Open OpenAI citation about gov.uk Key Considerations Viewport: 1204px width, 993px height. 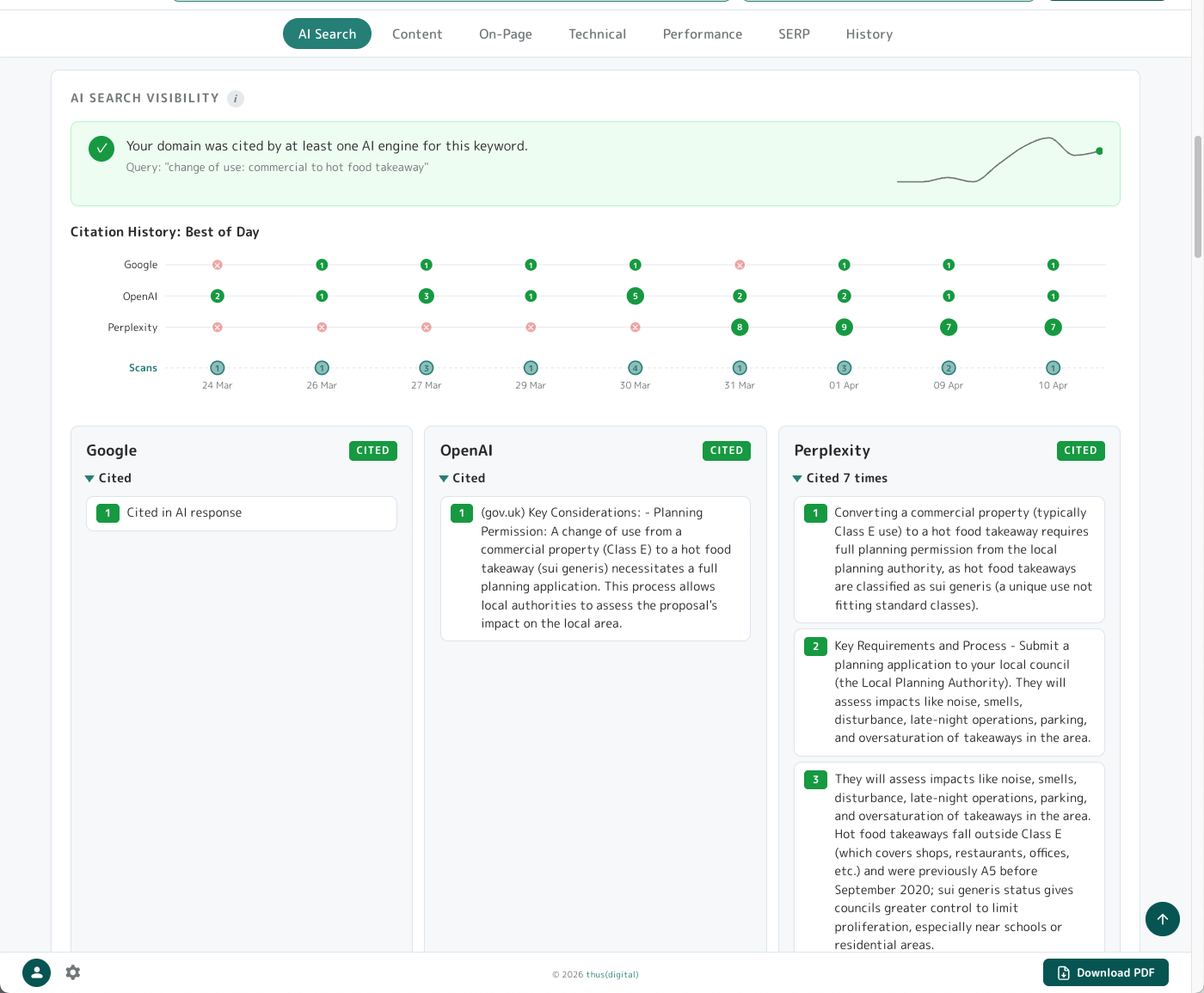[x=595, y=568]
